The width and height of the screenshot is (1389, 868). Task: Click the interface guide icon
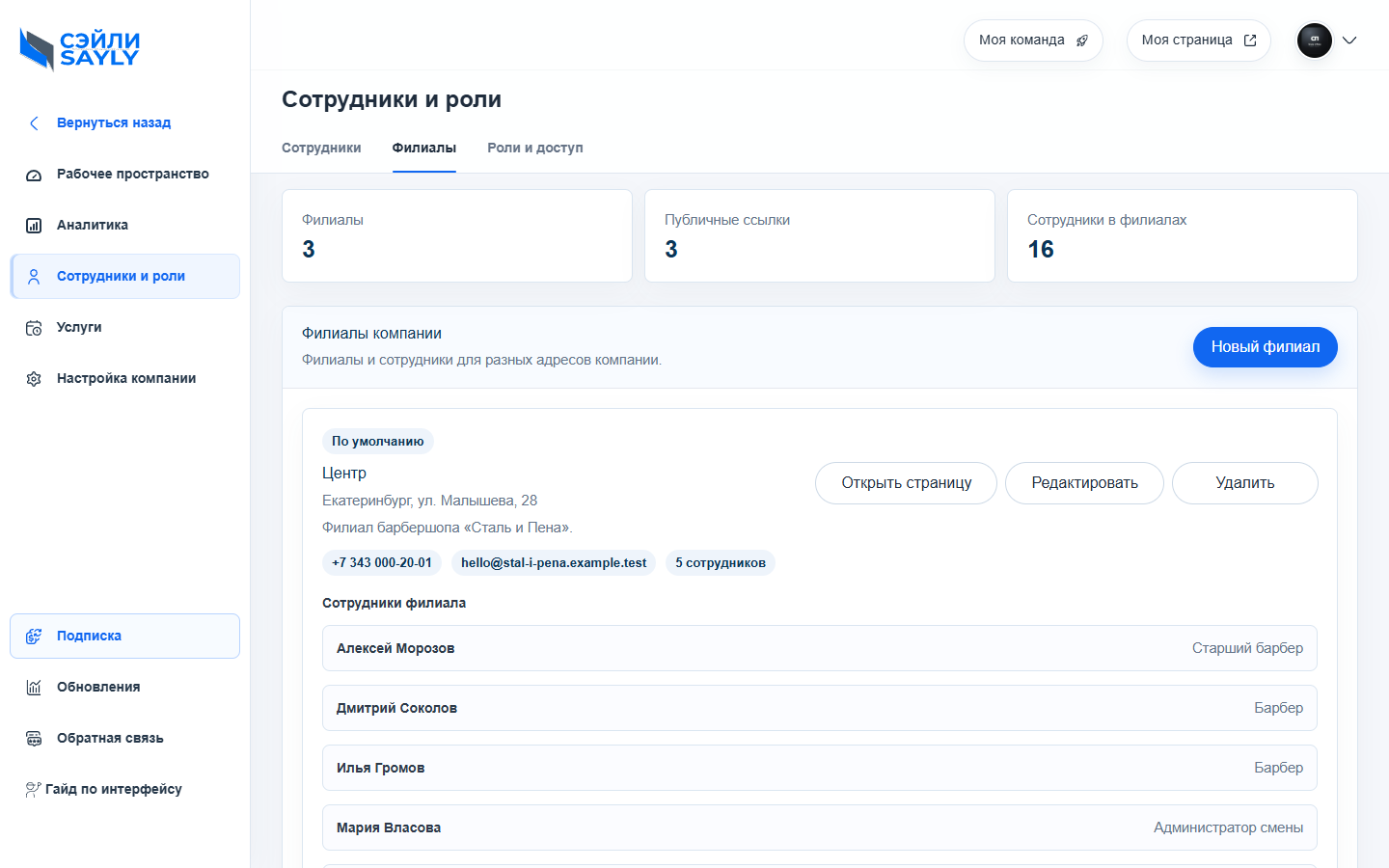click(33, 790)
